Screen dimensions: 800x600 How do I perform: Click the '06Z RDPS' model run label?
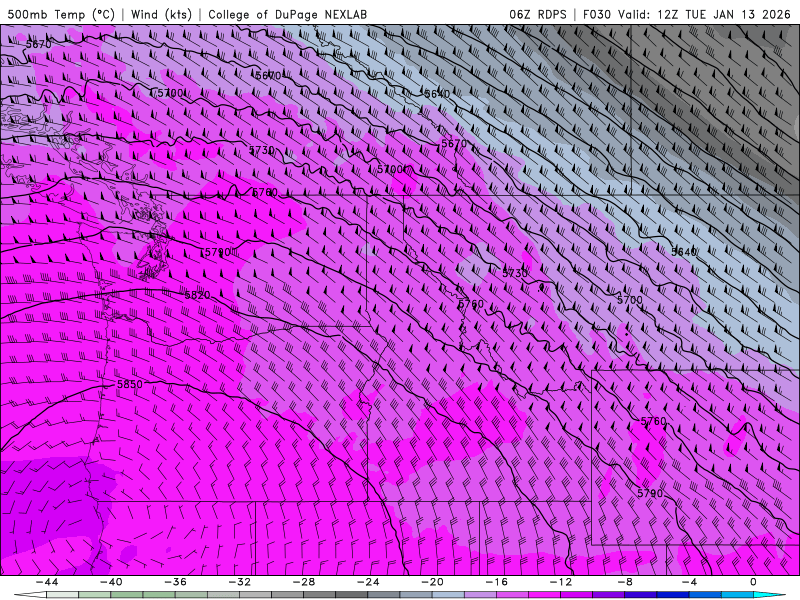pyautogui.click(x=538, y=14)
